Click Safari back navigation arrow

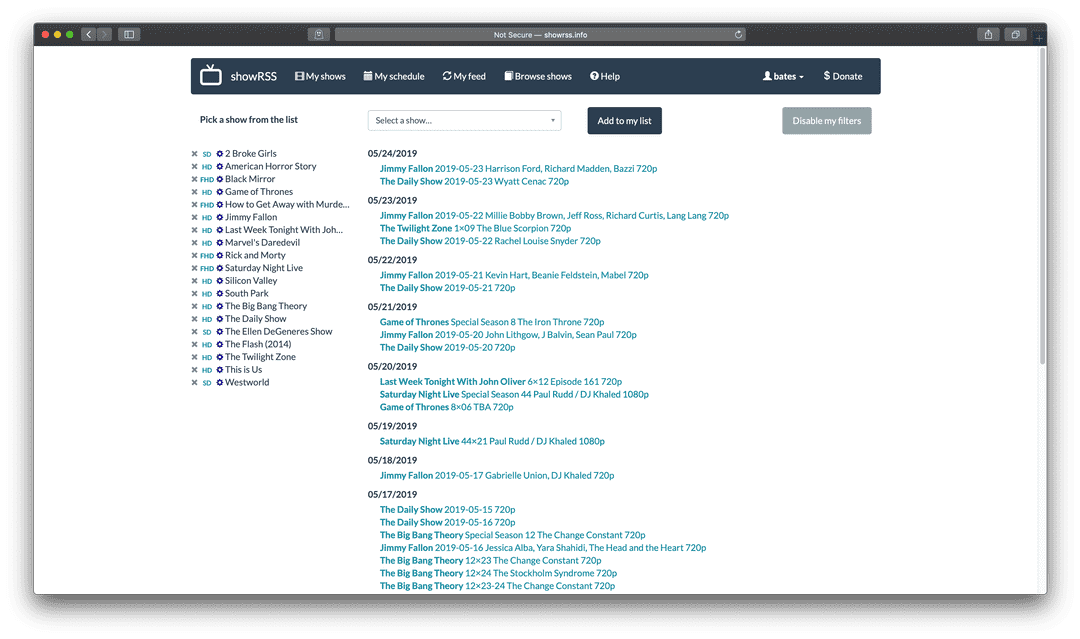[x=88, y=34]
